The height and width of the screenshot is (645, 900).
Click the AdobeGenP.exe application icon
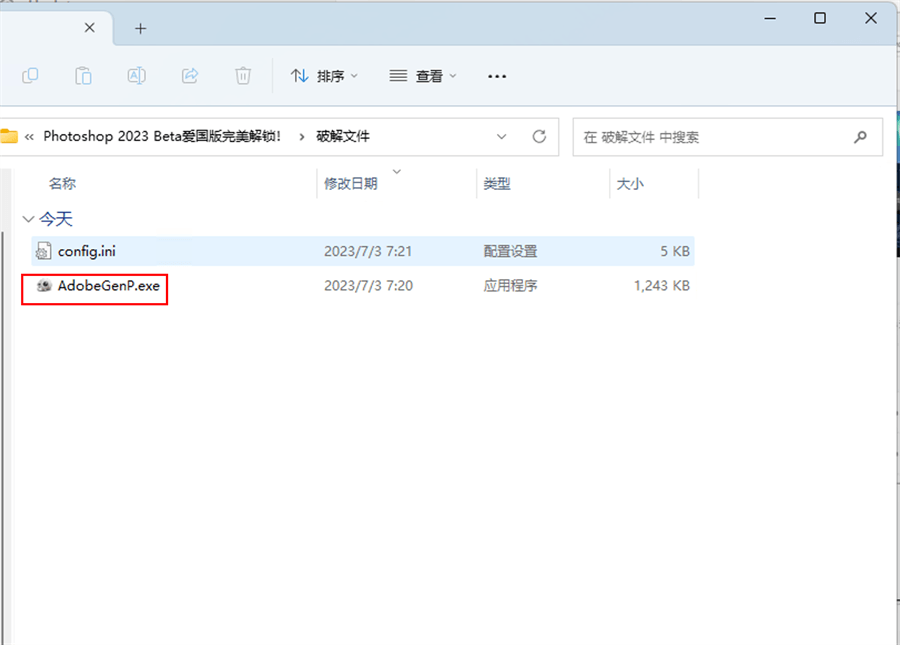tap(44, 285)
